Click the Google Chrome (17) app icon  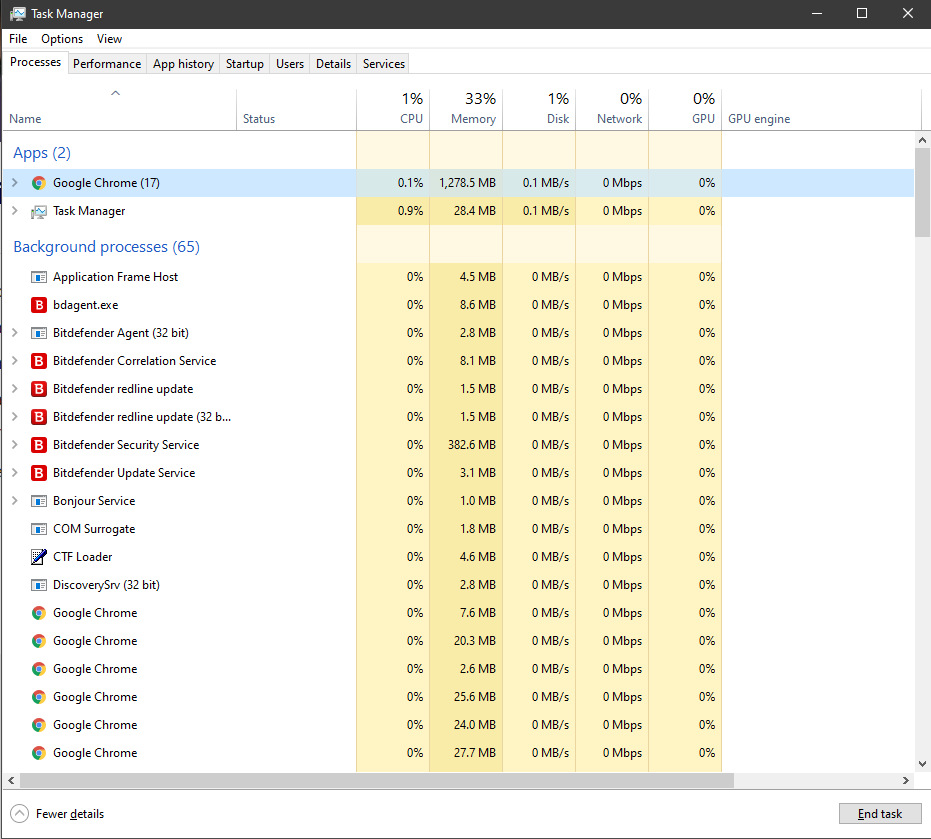(39, 183)
